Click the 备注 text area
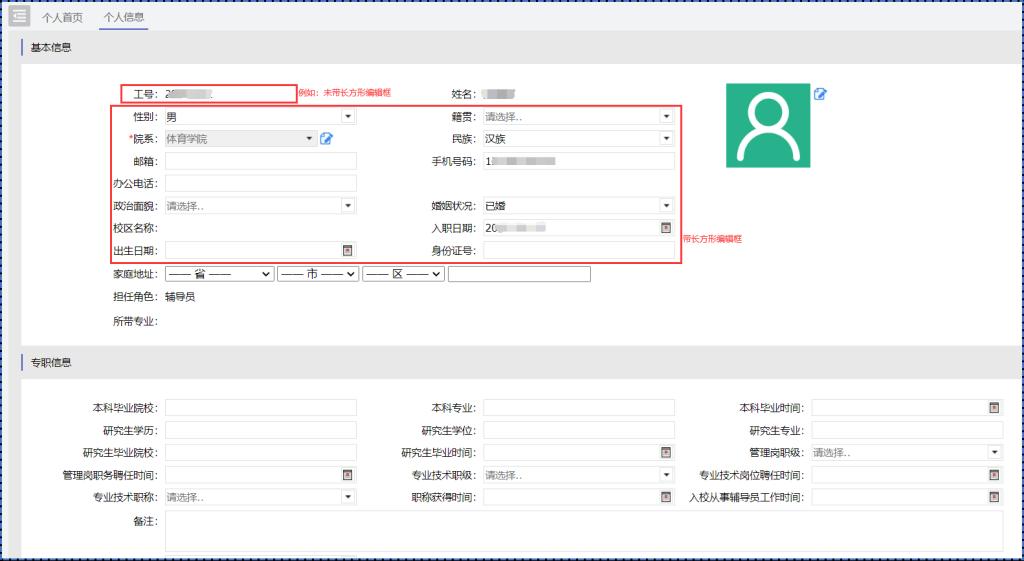The image size is (1024, 561). coord(583,531)
